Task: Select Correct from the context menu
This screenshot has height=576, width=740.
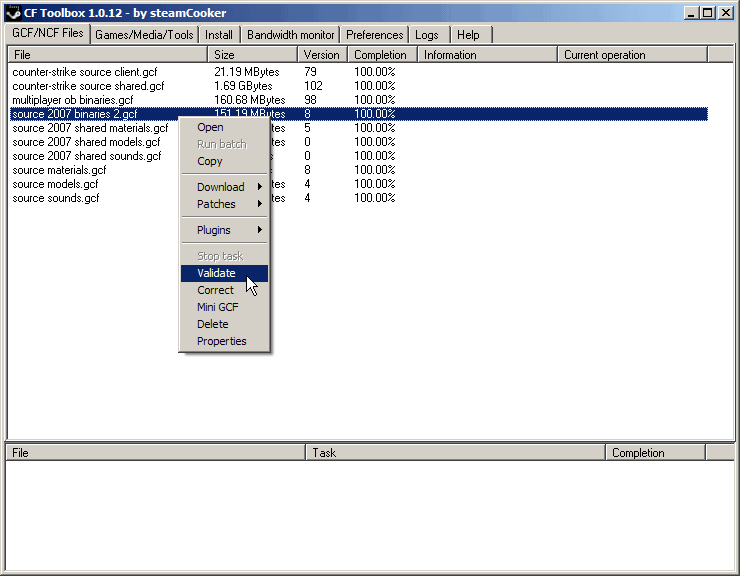Action: (224, 290)
